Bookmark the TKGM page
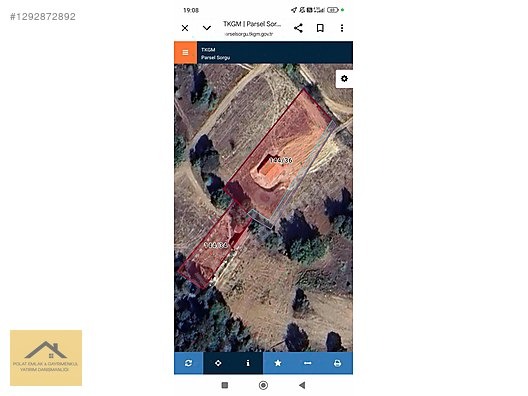Screen dimensions: 528x396 [320, 28]
